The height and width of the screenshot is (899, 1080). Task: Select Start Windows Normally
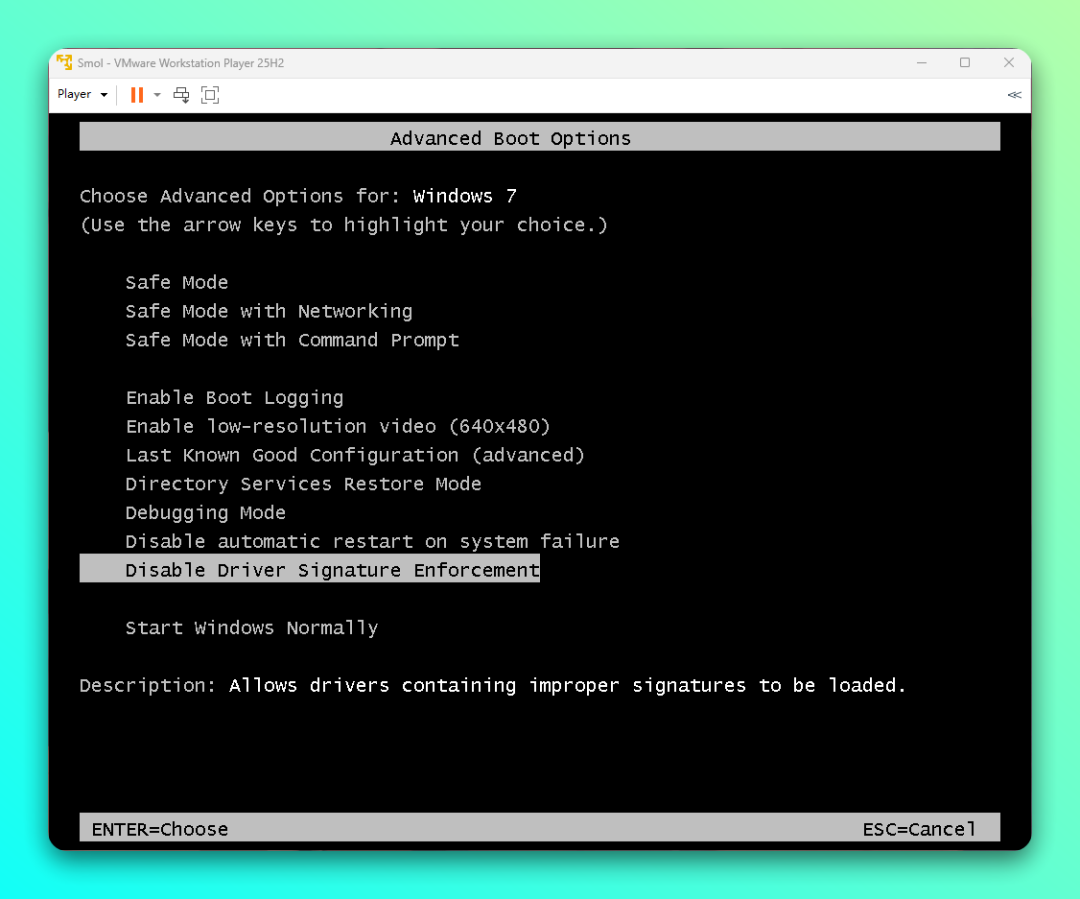tap(251, 628)
